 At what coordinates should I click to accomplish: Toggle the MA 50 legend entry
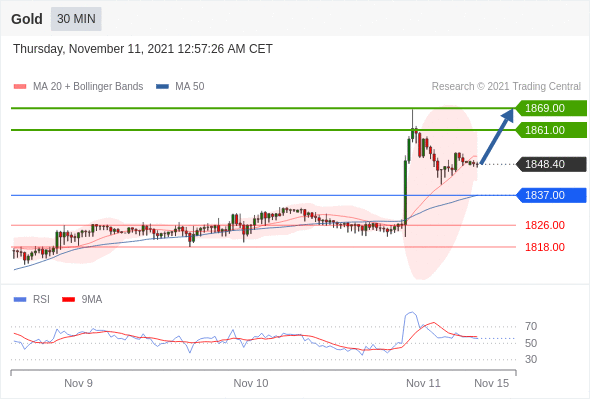180,87
